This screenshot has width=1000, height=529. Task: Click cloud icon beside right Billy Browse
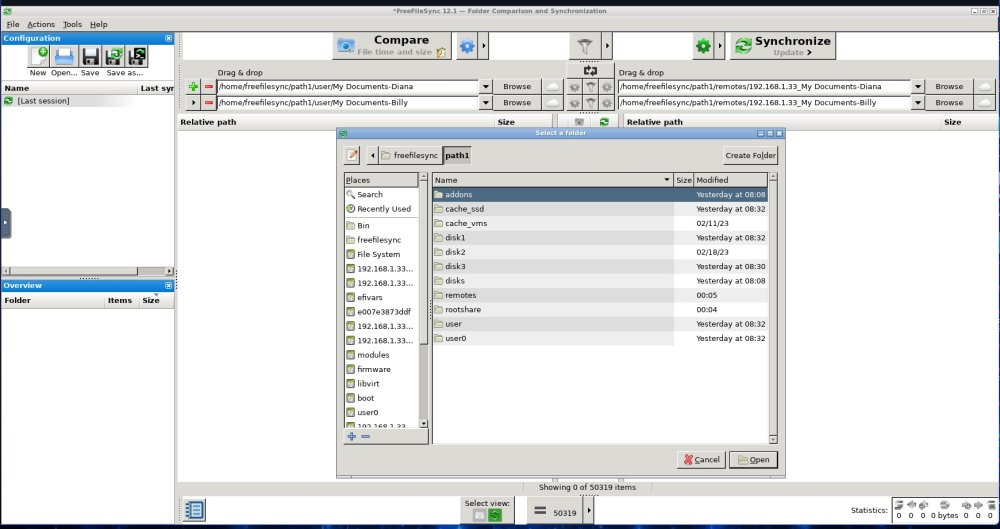click(985, 103)
